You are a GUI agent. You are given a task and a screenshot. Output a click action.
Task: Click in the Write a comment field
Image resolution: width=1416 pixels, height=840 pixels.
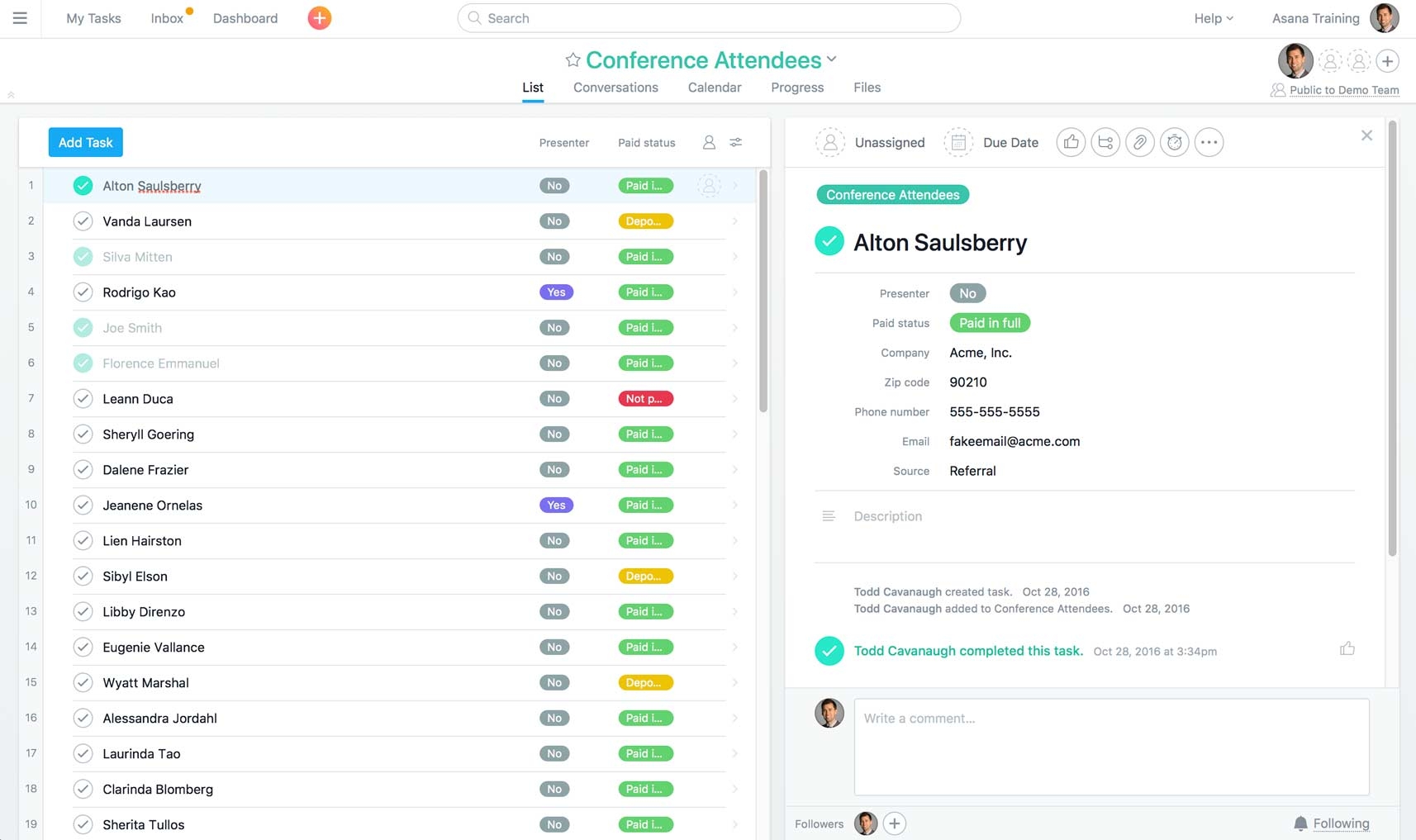point(1111,747)
